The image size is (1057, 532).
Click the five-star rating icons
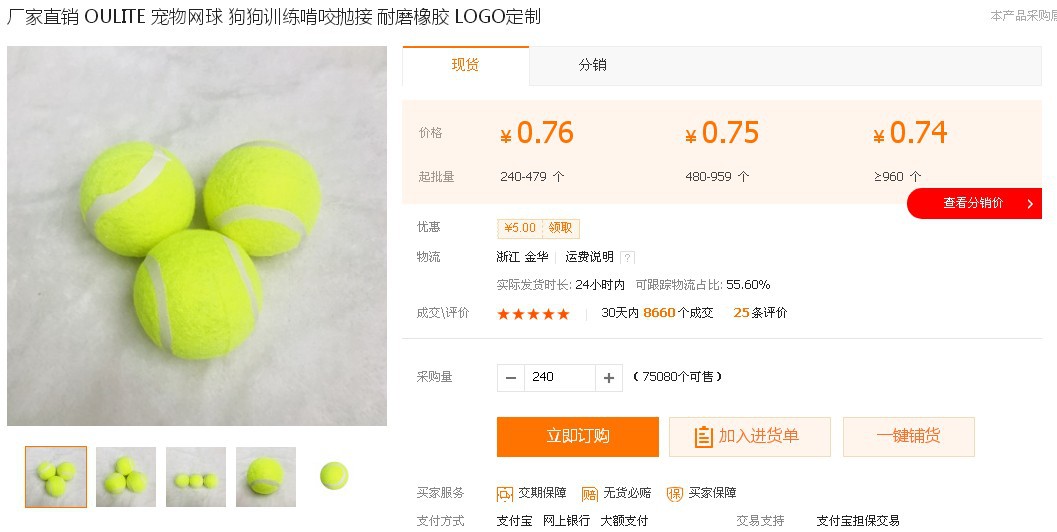tap(533, 314)
